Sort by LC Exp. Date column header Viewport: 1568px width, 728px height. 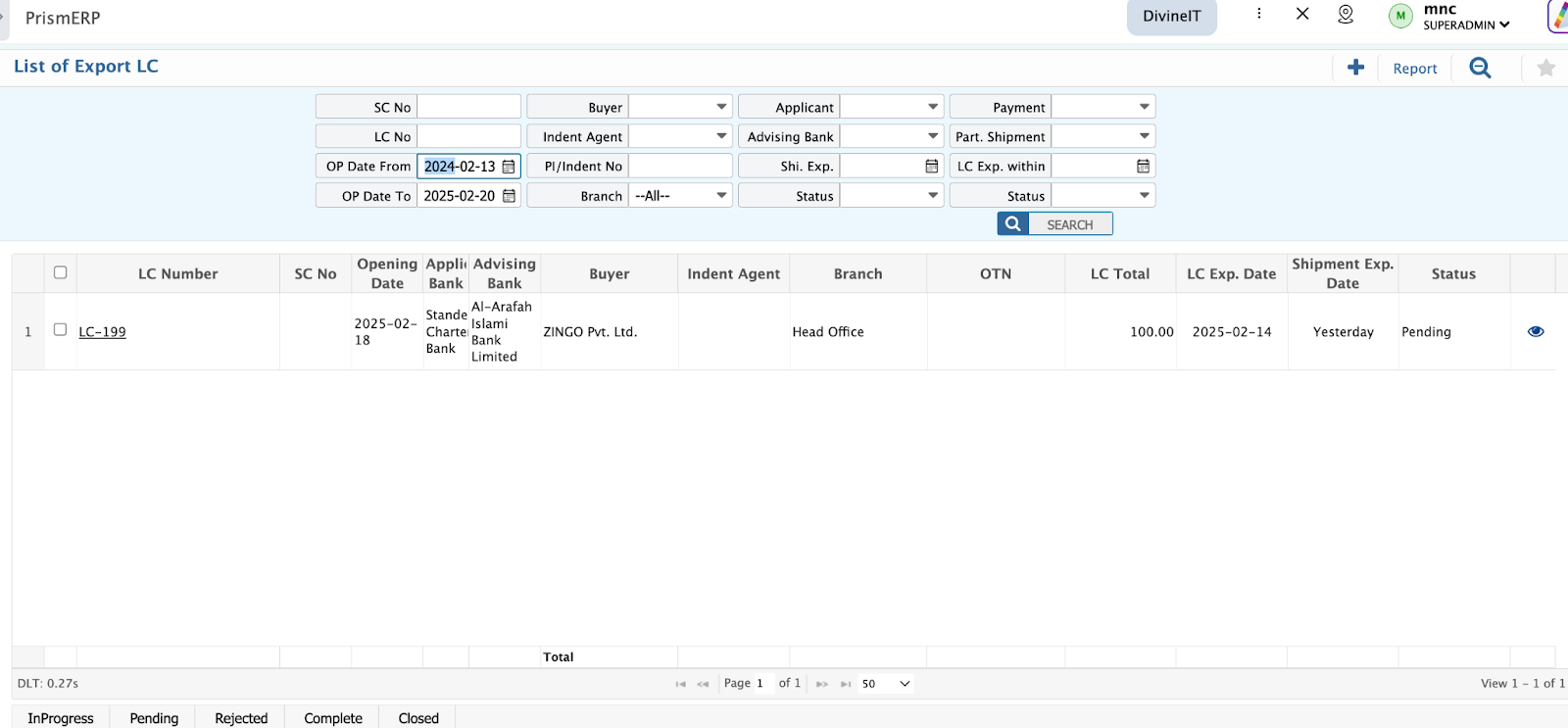point(1231,273)
